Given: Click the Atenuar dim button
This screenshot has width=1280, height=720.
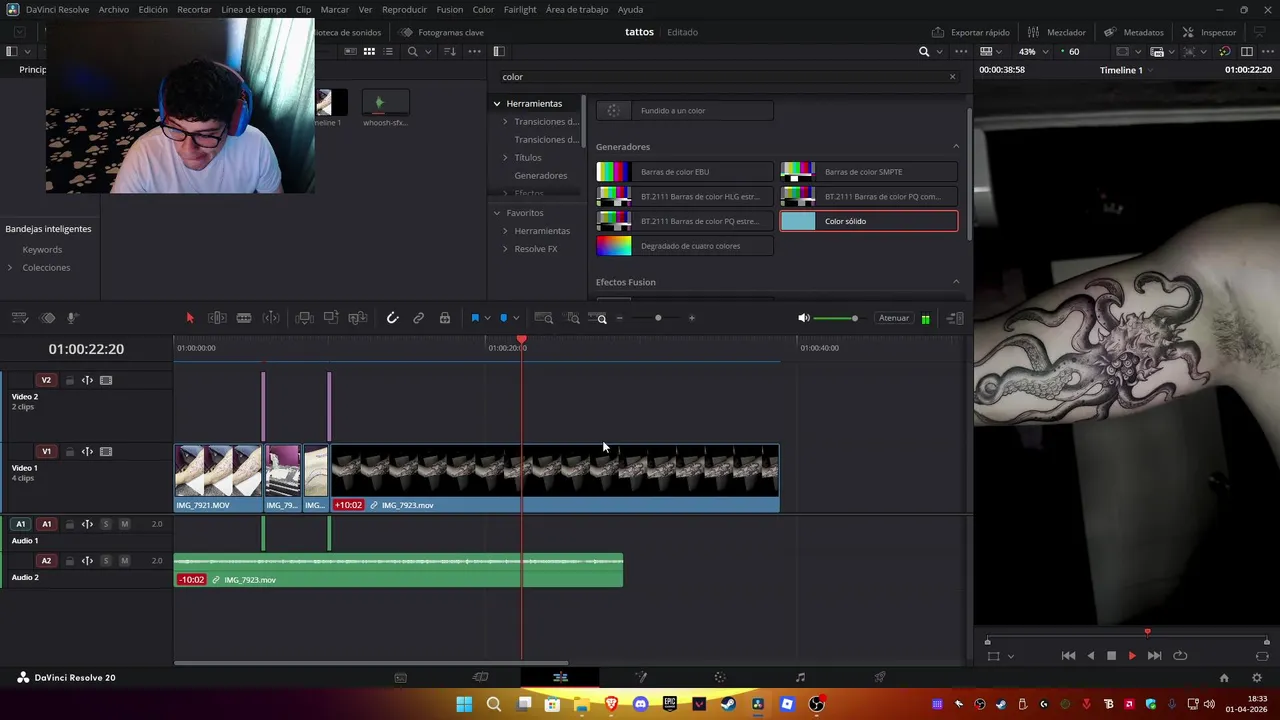Looking at the screenshot, I should [x=893, y=318].
